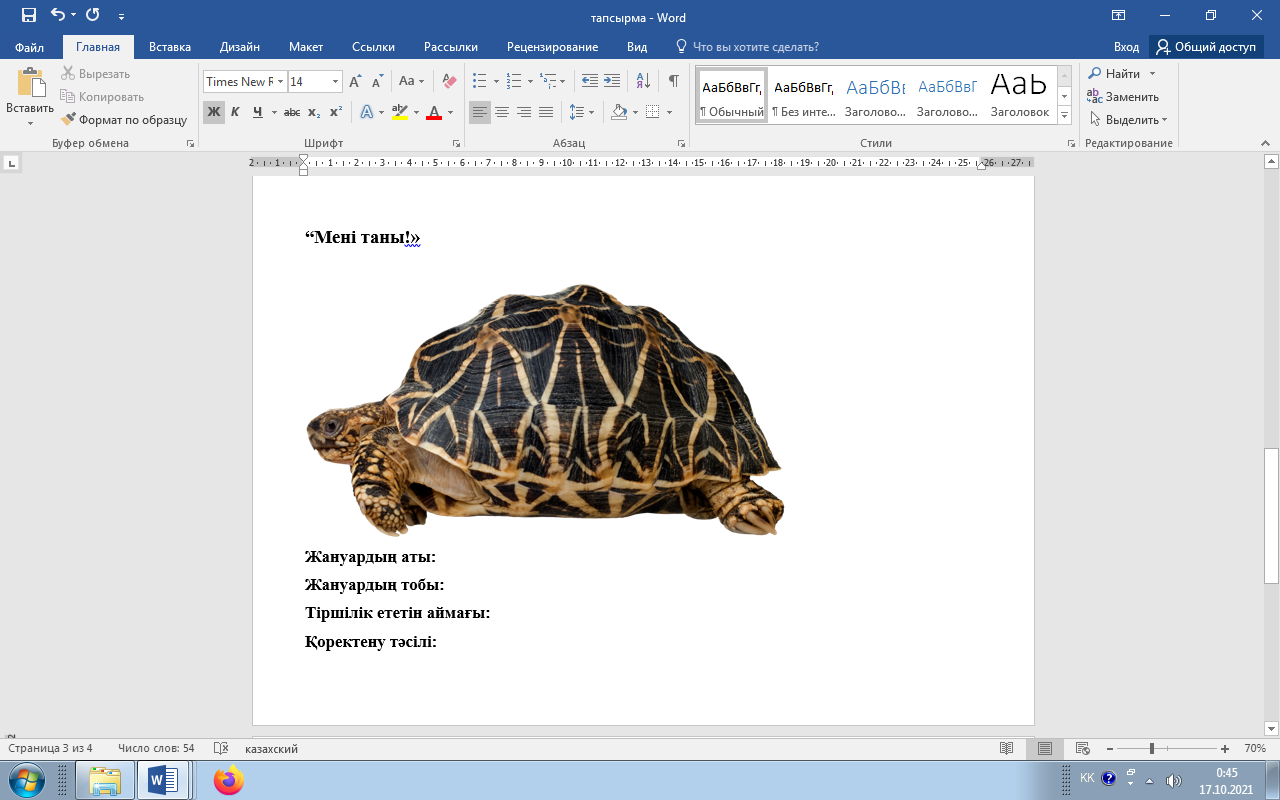This screenshot has width=1280, height=800.
Task: Toggle Italic formatting
Action: [235, 112]
